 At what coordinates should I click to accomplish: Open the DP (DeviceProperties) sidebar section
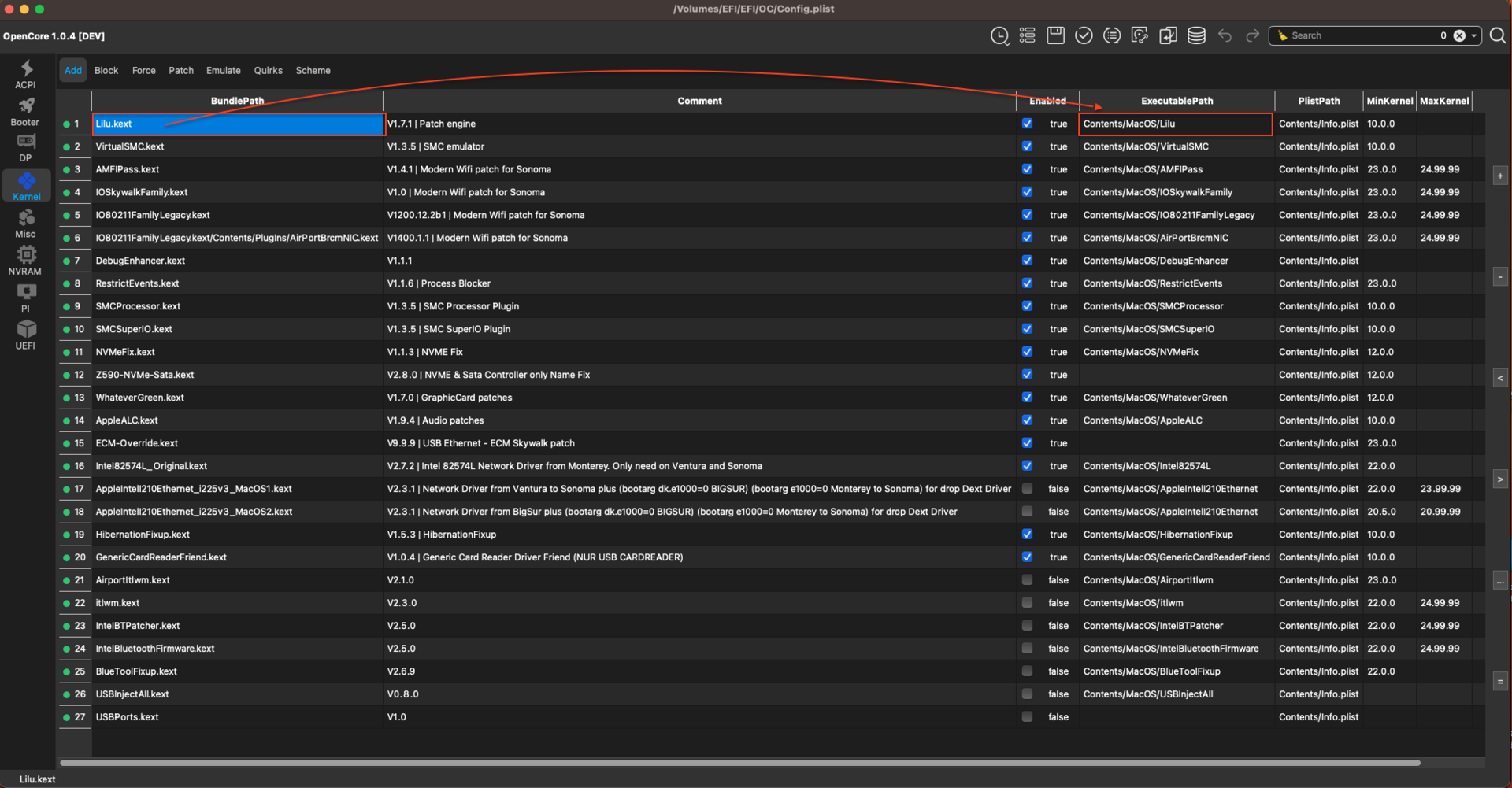click(25, 148)
